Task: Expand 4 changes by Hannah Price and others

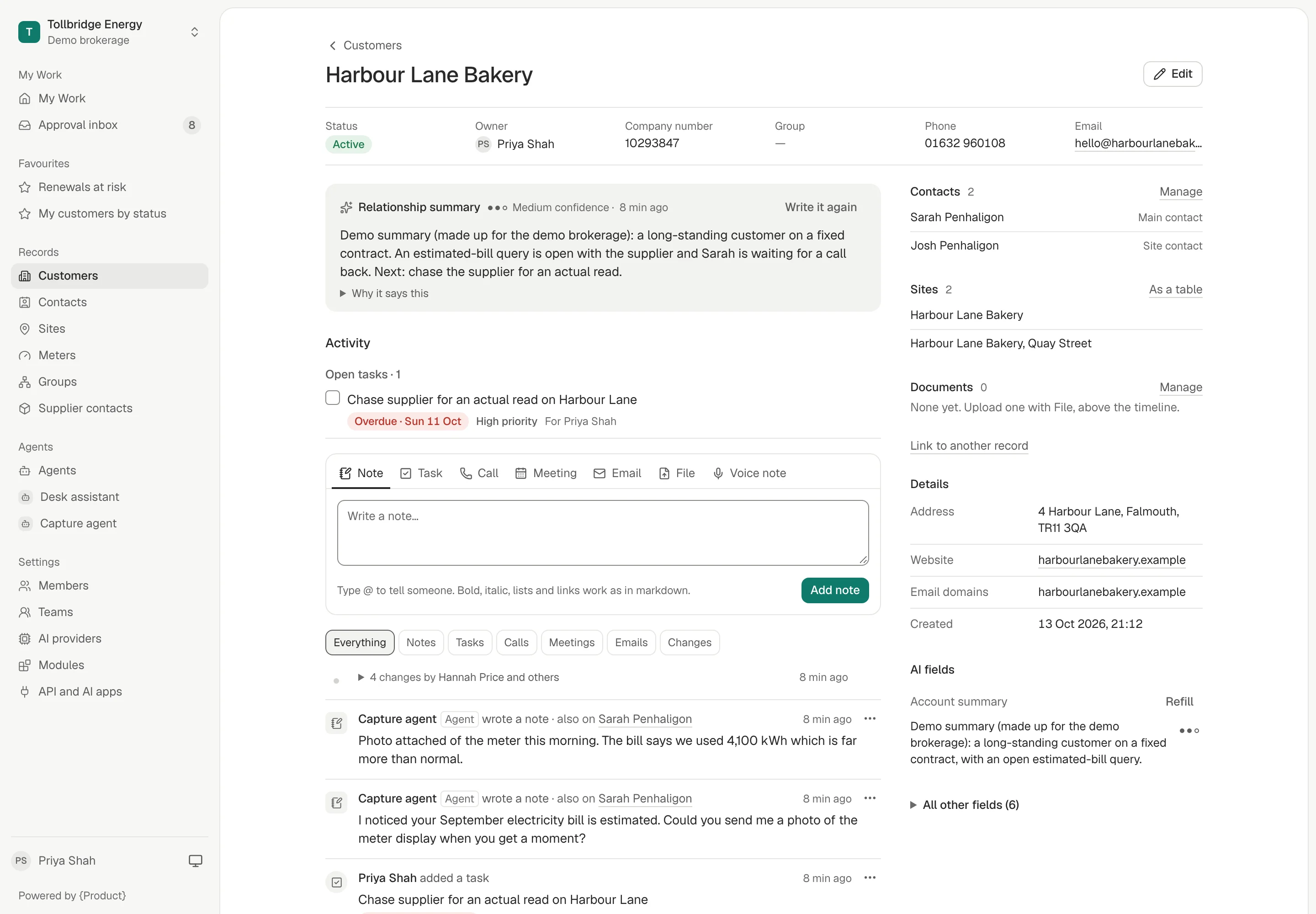Action: [458, 677]
